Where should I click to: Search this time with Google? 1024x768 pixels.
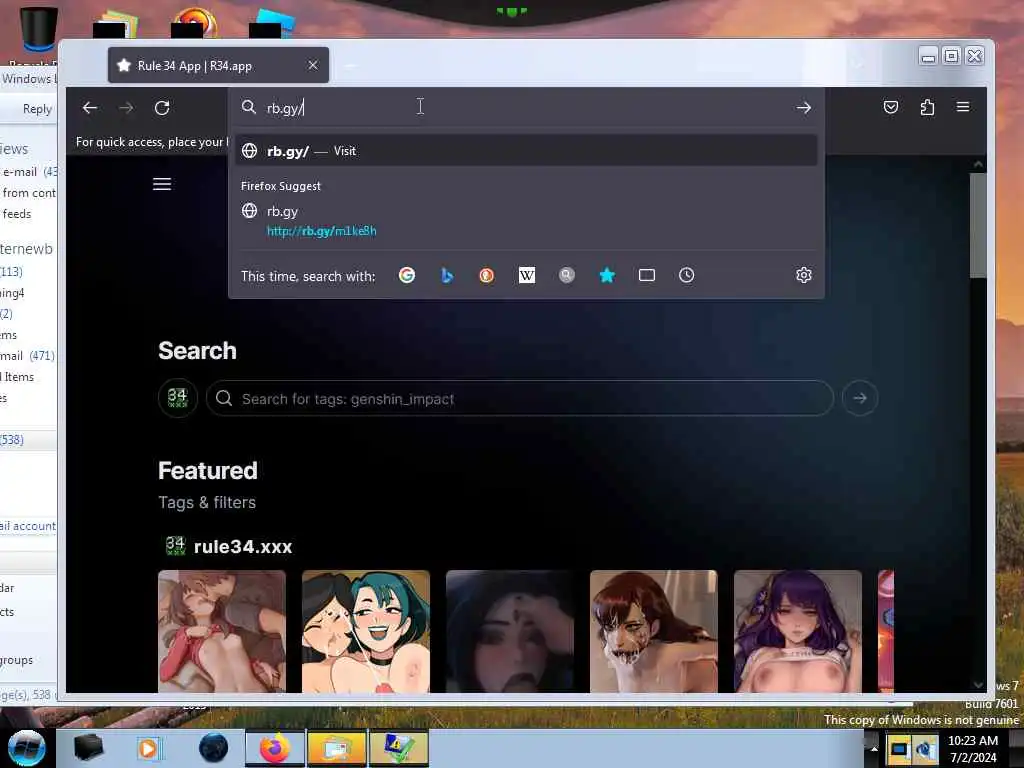[407, 276]
